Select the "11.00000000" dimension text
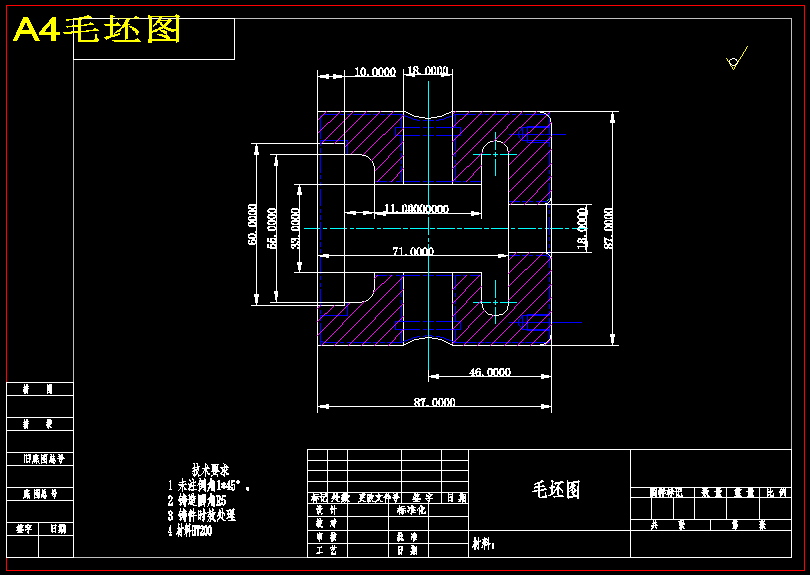Viewport: 810px width, 575px height. coord(416,209)
